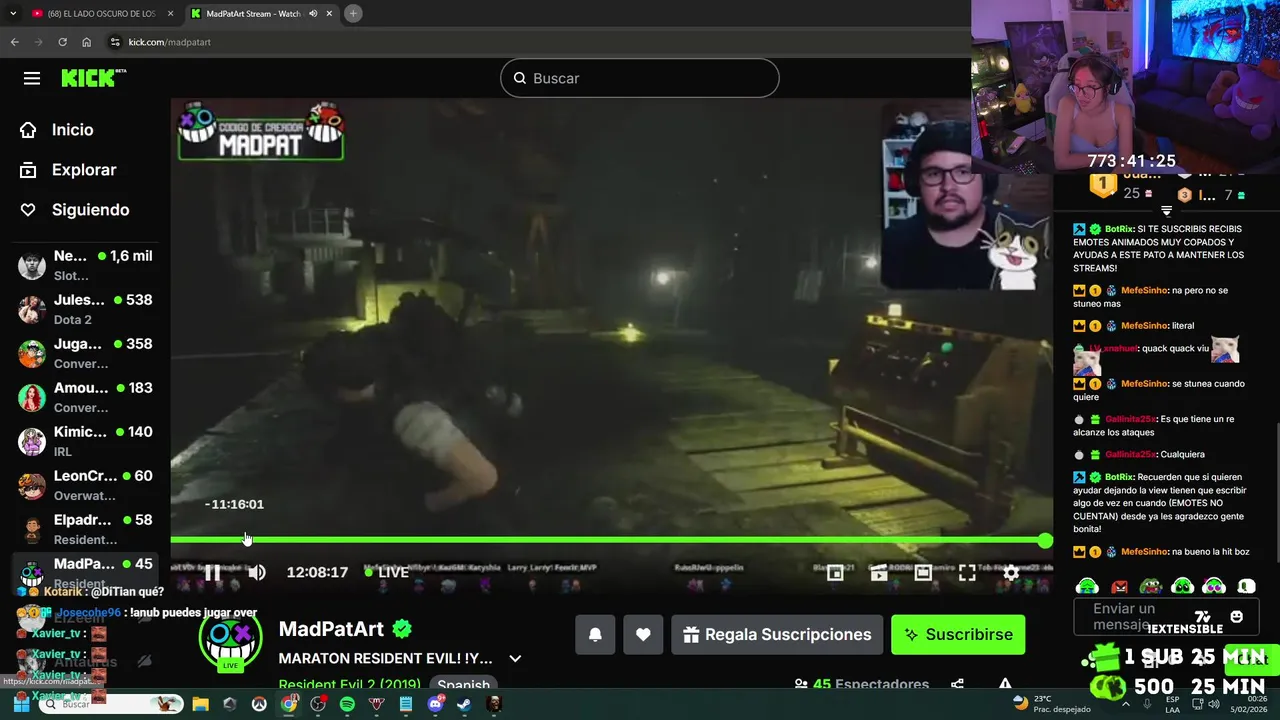Image resolution: width=1280 pixels, height=720 pixels.
Task: Open File Explorer from the taskbar
Action: point(200,704)
